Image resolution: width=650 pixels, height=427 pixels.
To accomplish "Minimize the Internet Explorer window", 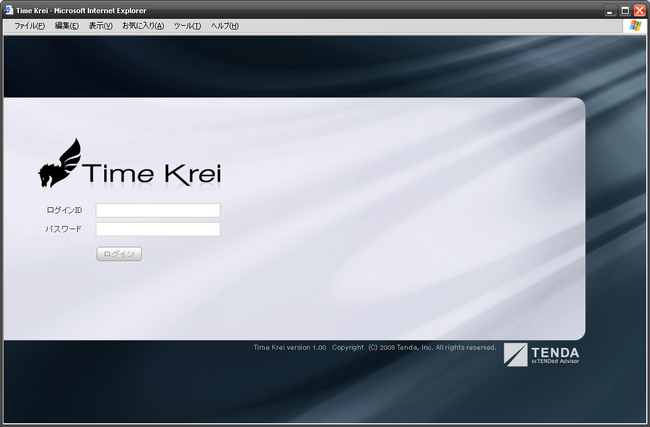I will click(x=610, y=10).
